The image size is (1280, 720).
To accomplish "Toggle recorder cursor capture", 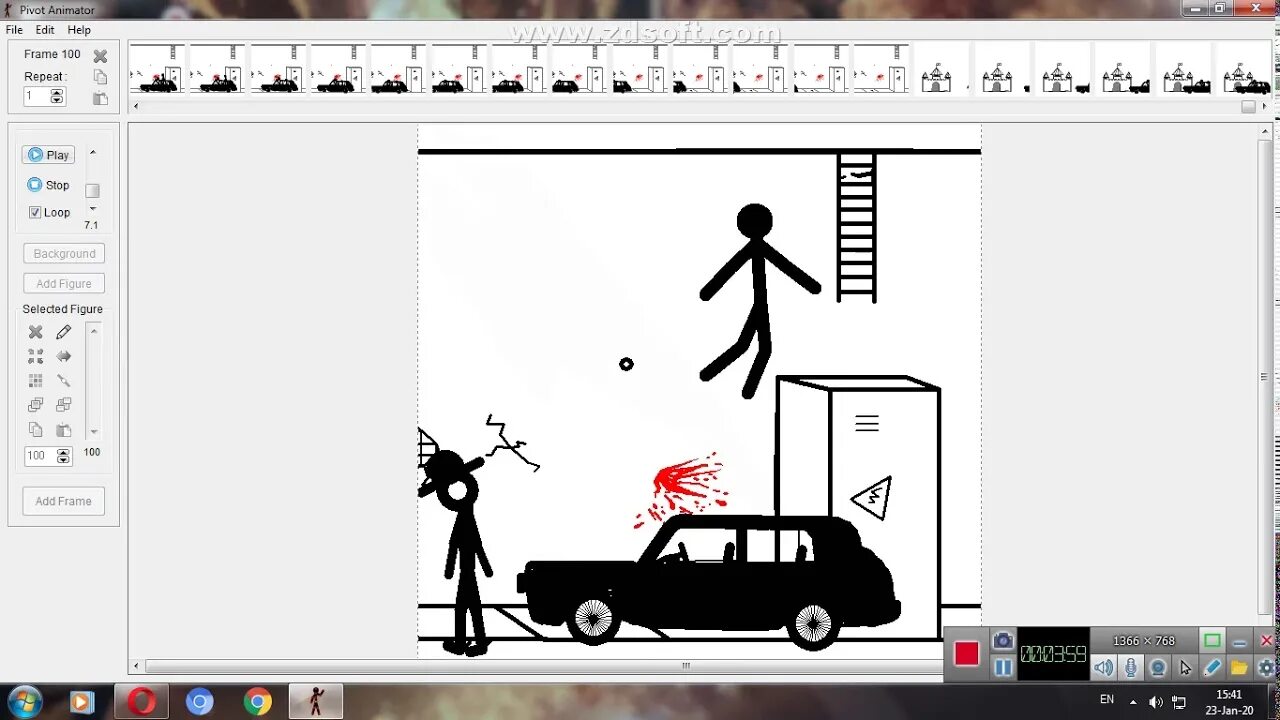I will coord(1185,667).
